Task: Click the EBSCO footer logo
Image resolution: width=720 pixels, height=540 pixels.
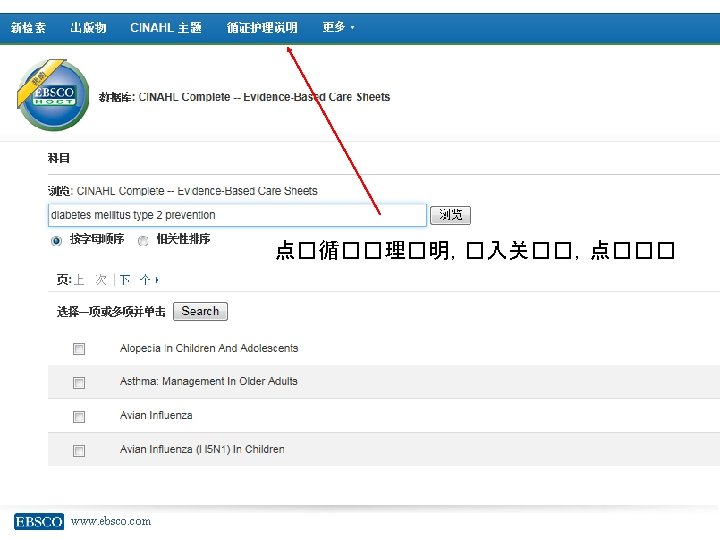Action: click(39, 521)
